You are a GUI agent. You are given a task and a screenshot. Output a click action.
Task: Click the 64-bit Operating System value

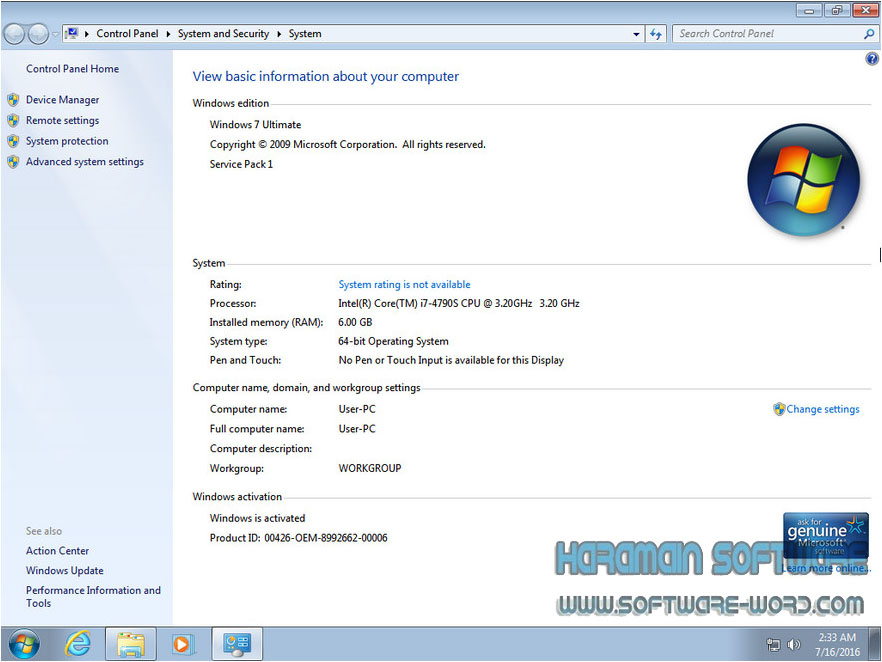(x=393, y=341)
